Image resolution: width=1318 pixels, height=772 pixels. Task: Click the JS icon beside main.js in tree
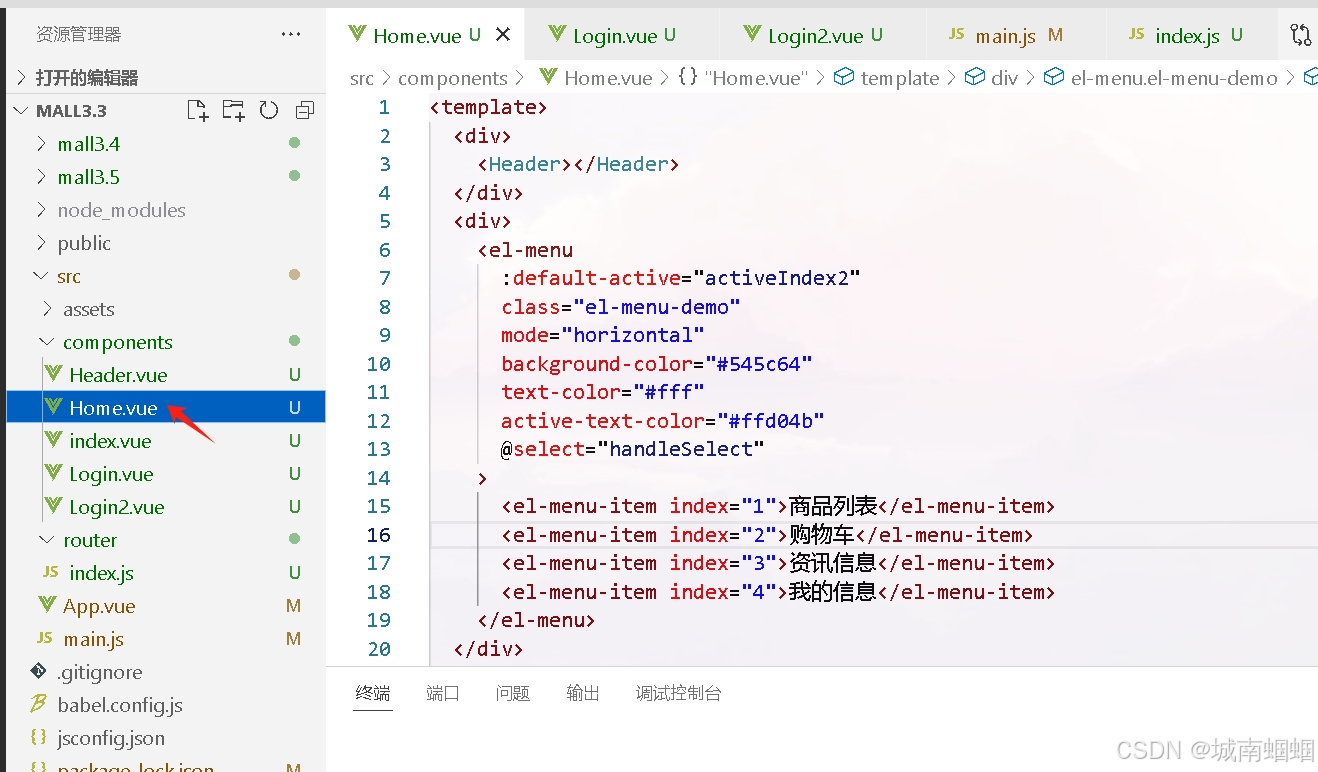click(x=44, y=638)
